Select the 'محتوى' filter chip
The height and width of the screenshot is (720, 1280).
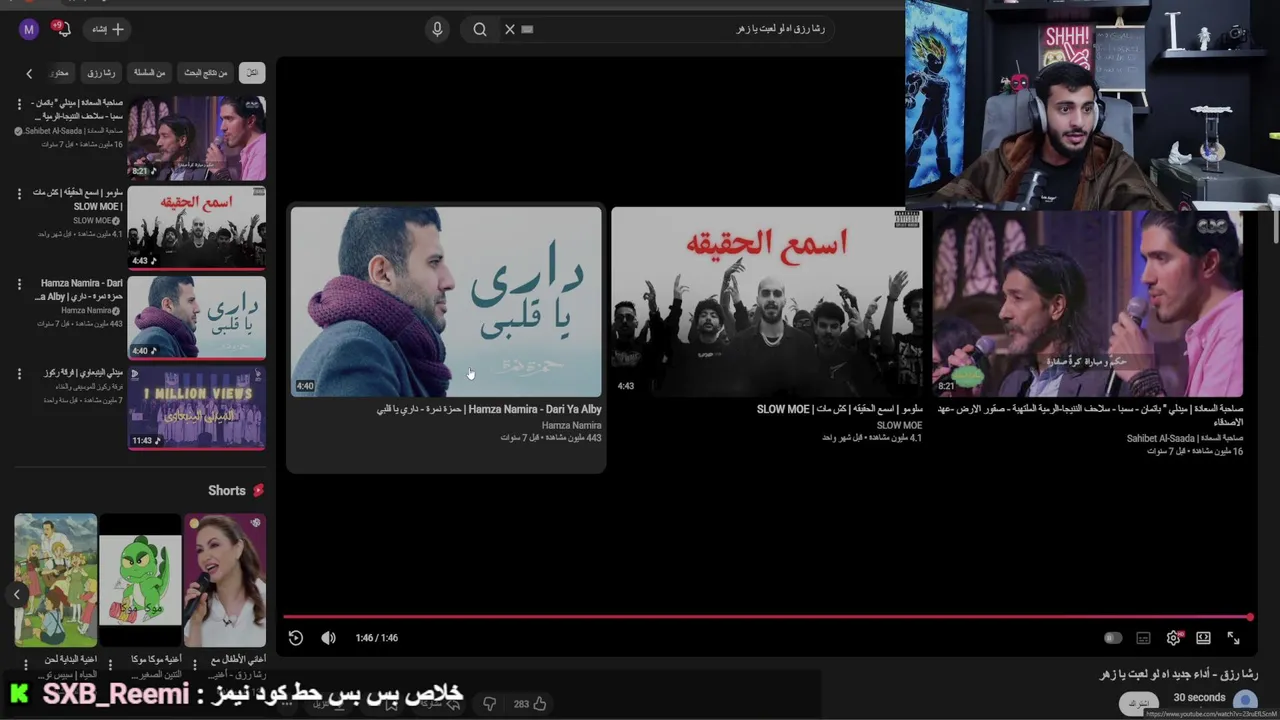(x=60, y=73)
